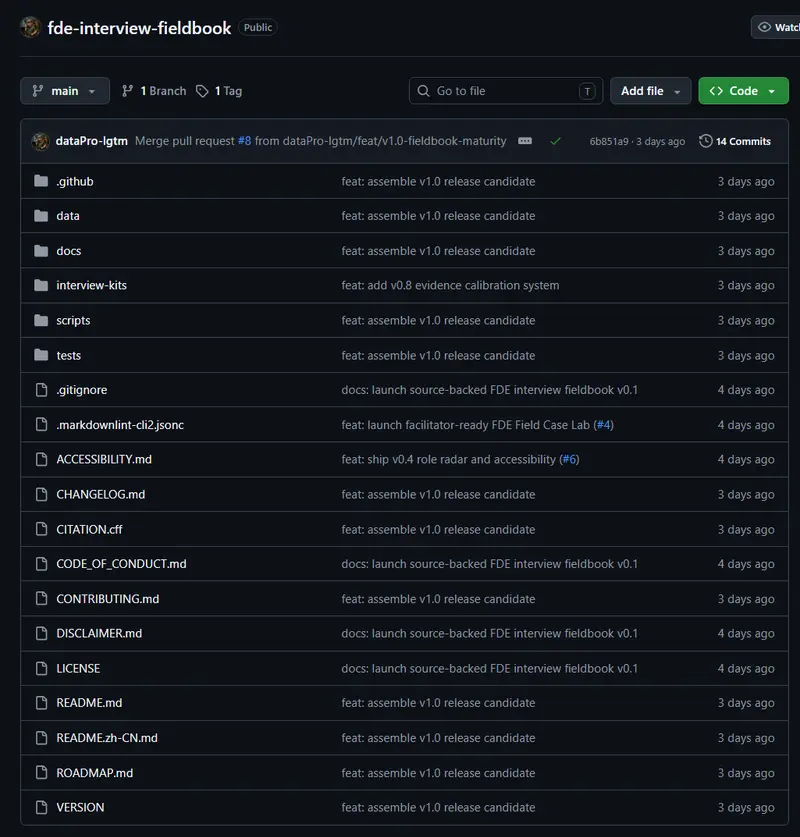Click the folder icon for scripts

click(41, 320)
